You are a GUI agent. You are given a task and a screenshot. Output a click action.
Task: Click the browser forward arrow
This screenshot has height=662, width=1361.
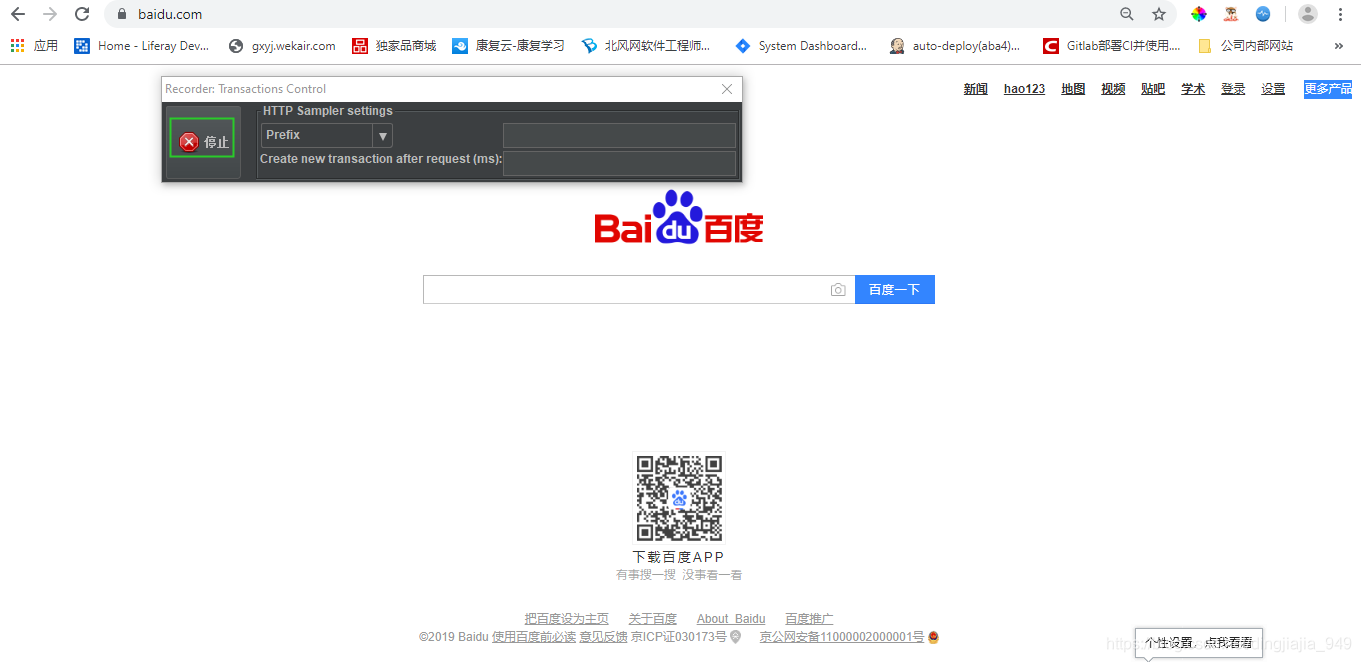[50, 14]
